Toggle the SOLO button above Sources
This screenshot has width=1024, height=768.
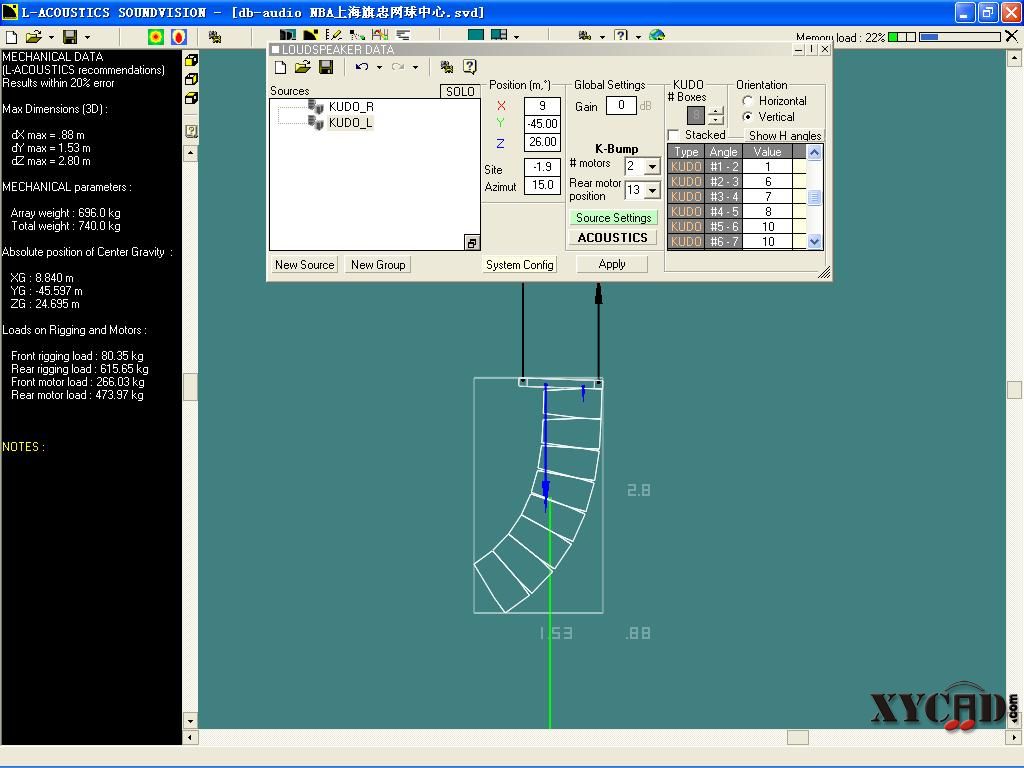coord(460,91)
